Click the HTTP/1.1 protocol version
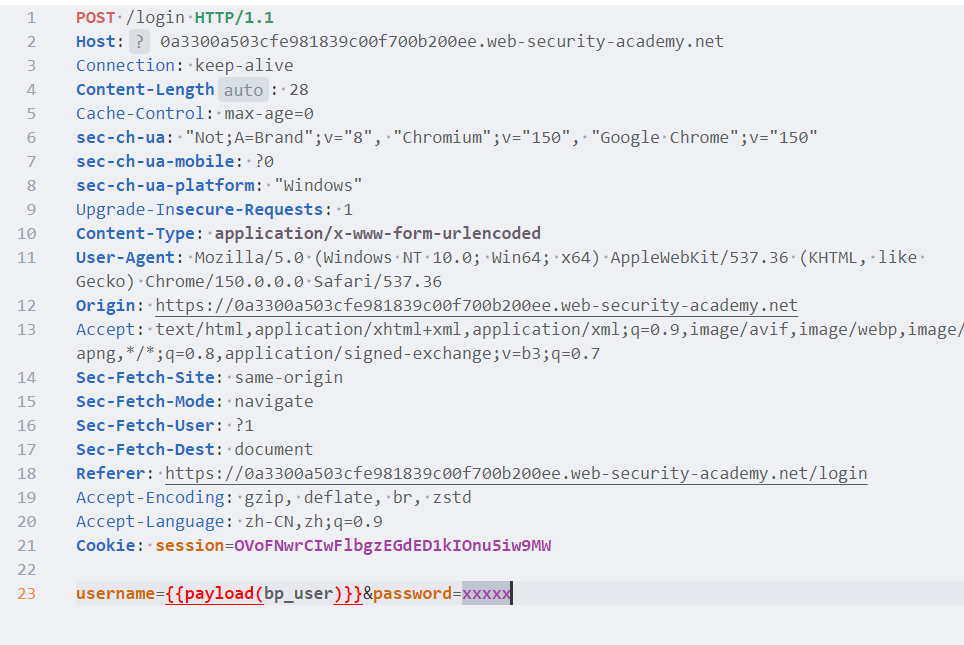The image size is (964, 645). [234, 18]
